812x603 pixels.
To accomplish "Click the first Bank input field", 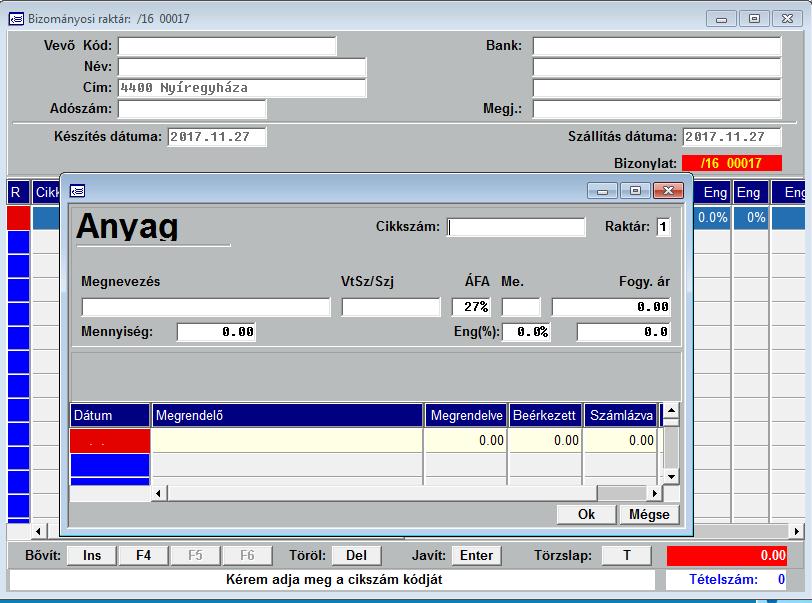I will point(657,46).
